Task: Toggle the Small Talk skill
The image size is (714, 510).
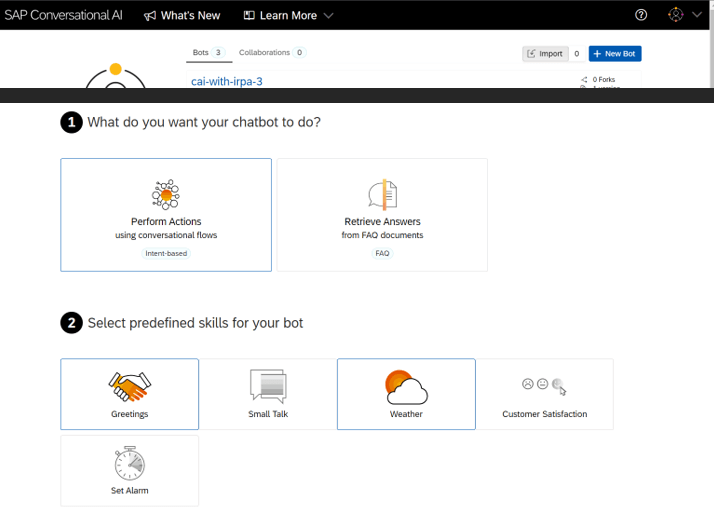Action: coord(268,394)
